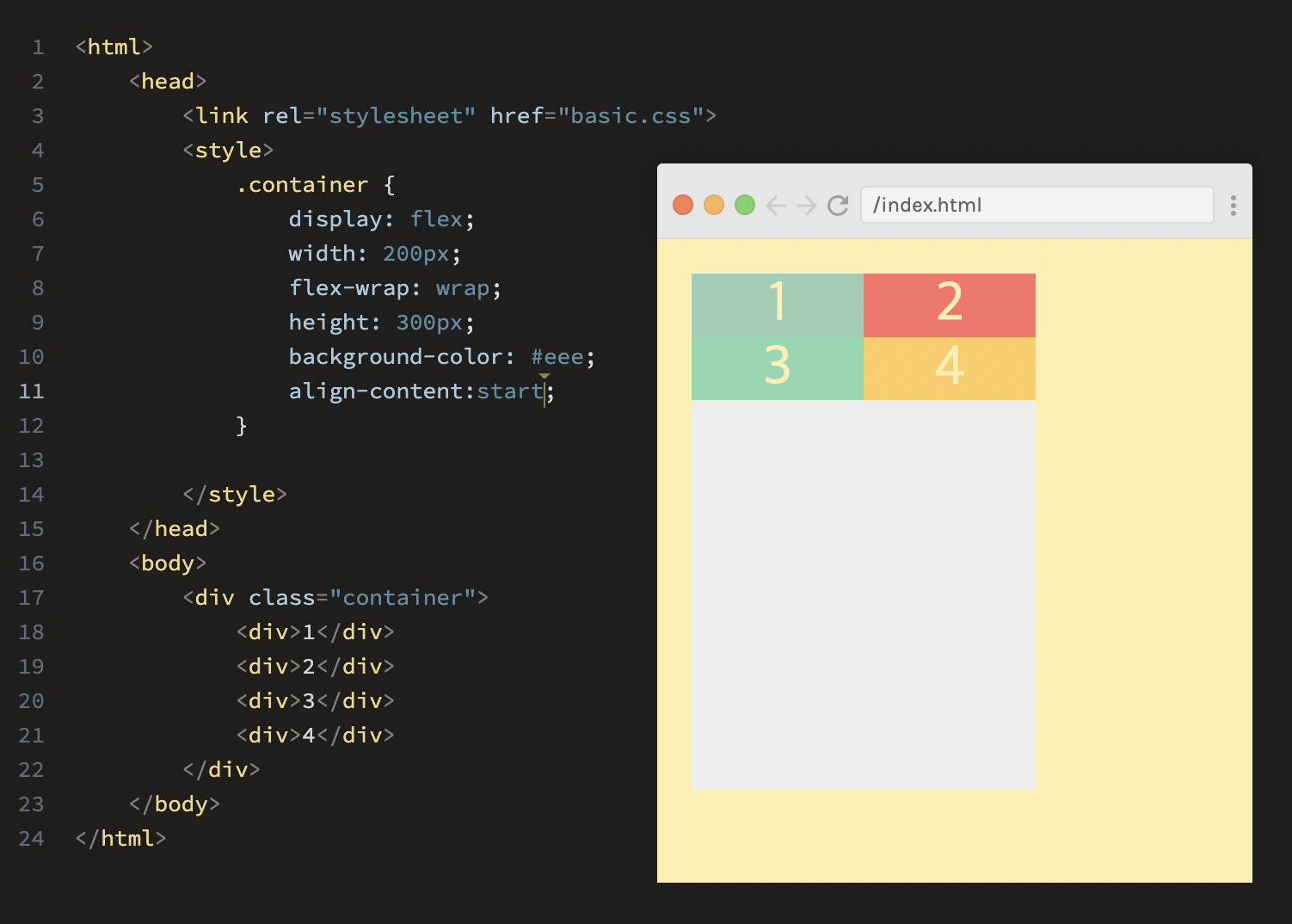Click the closing </html> tag
Viewport: 1292px width, 924px height.
(120, 839)
